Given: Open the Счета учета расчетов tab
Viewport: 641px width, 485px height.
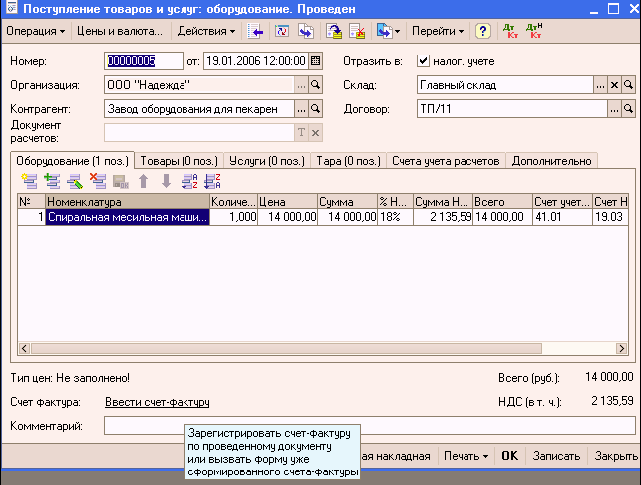Looking at the screenshot, I should click(x=446, y=160).
